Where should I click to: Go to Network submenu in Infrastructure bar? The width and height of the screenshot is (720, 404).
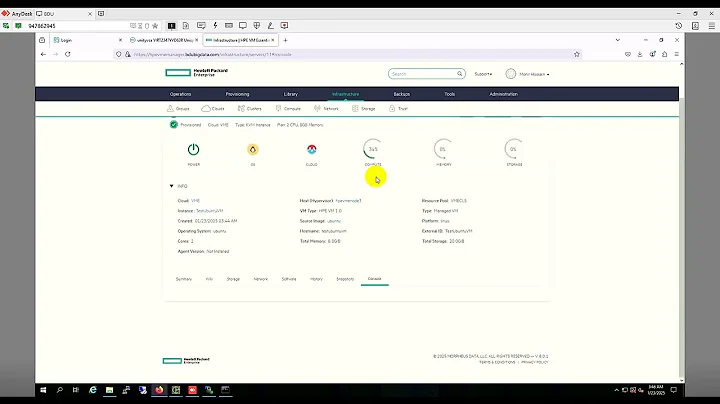[326, 109]
